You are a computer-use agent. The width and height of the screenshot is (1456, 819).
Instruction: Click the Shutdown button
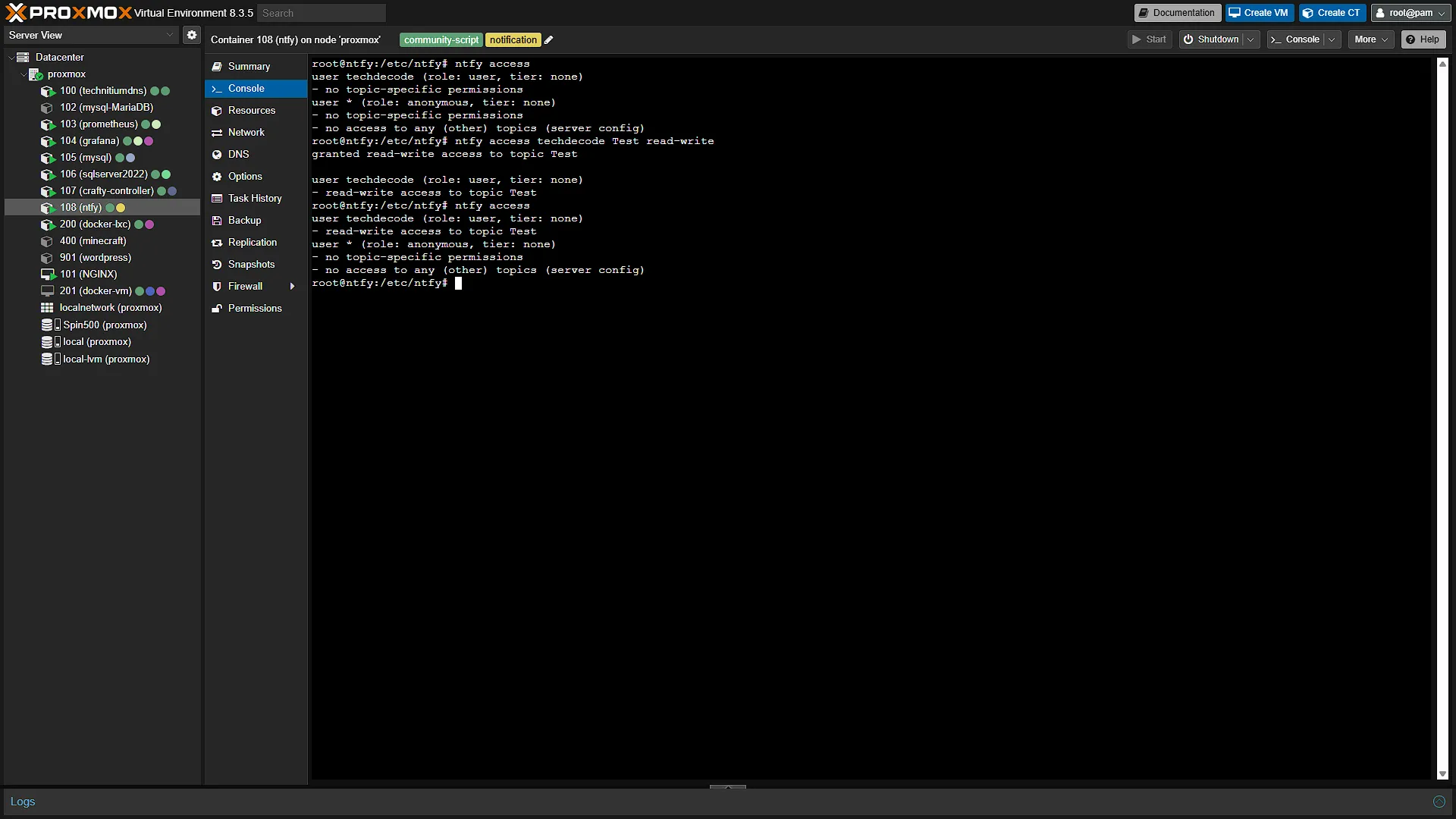click(1211, 39)
